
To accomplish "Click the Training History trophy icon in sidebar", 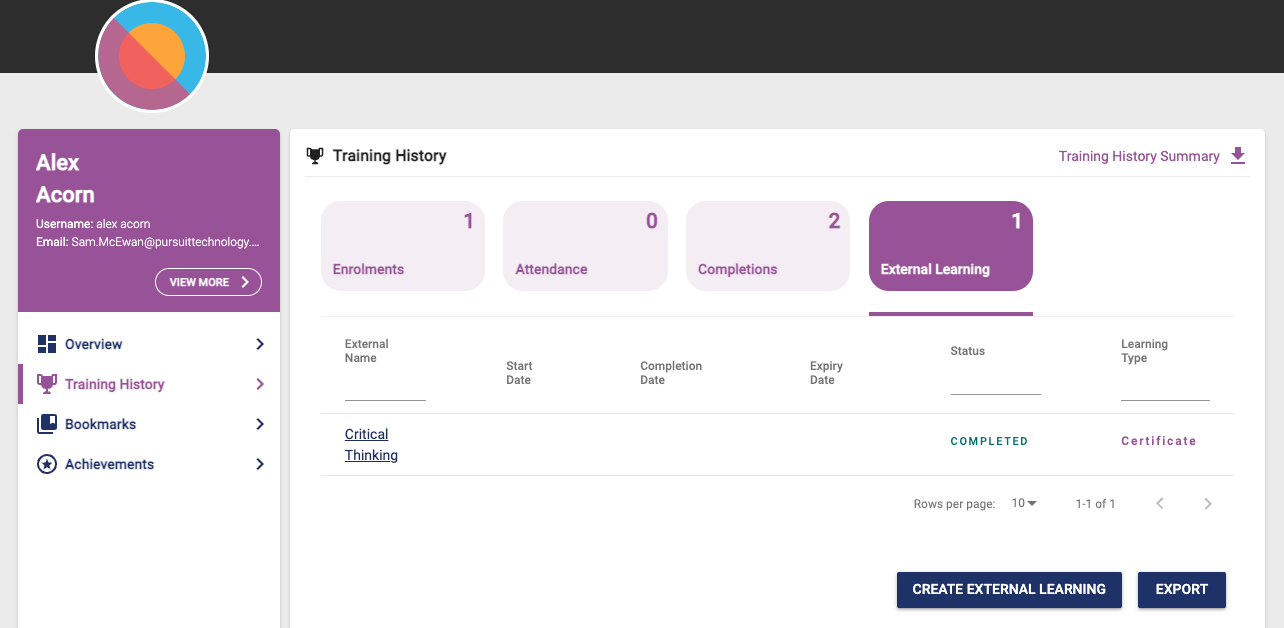I will pyautogui.click(x=47, y=384).
